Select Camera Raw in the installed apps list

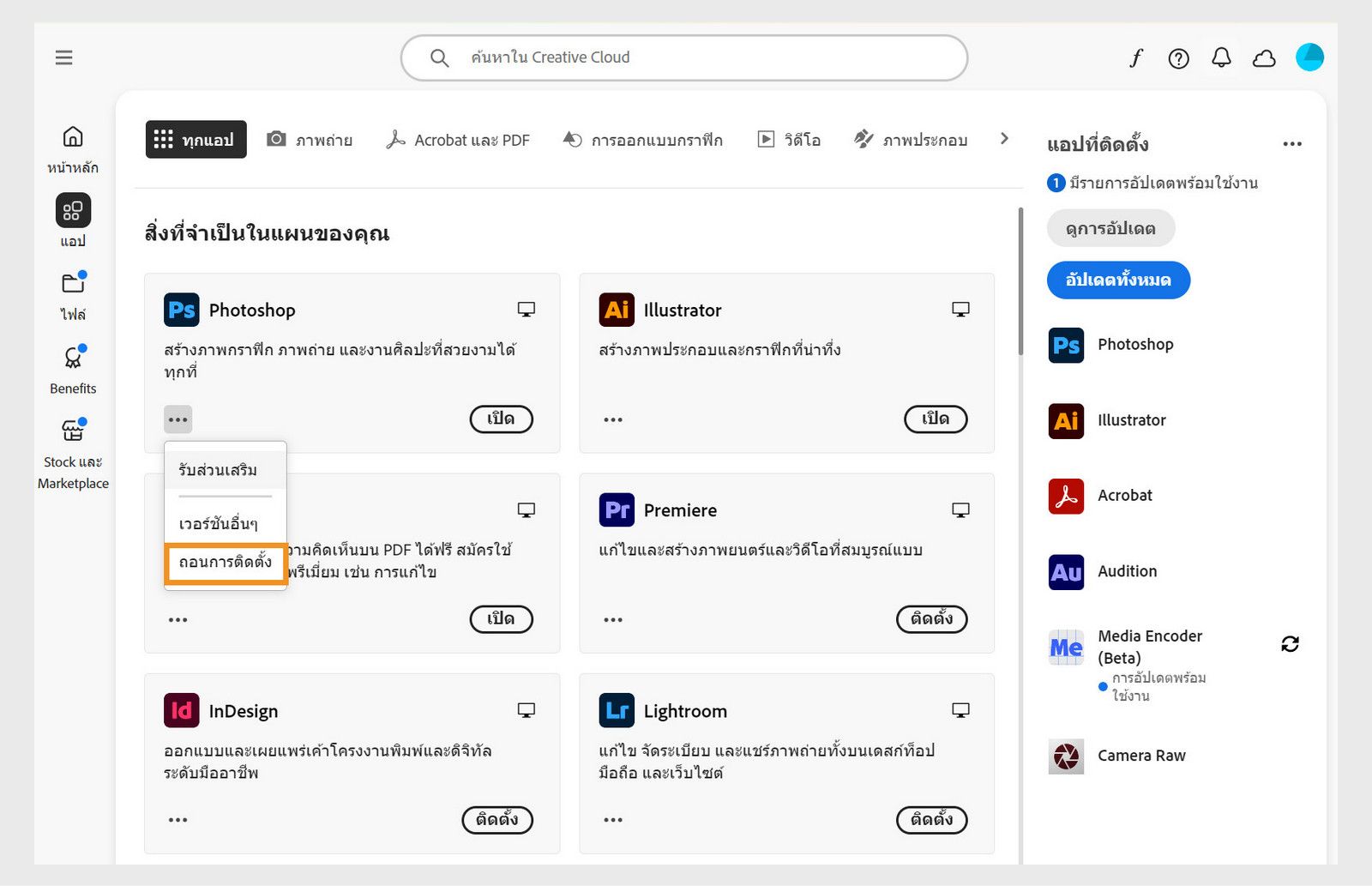click(1064, 756)
